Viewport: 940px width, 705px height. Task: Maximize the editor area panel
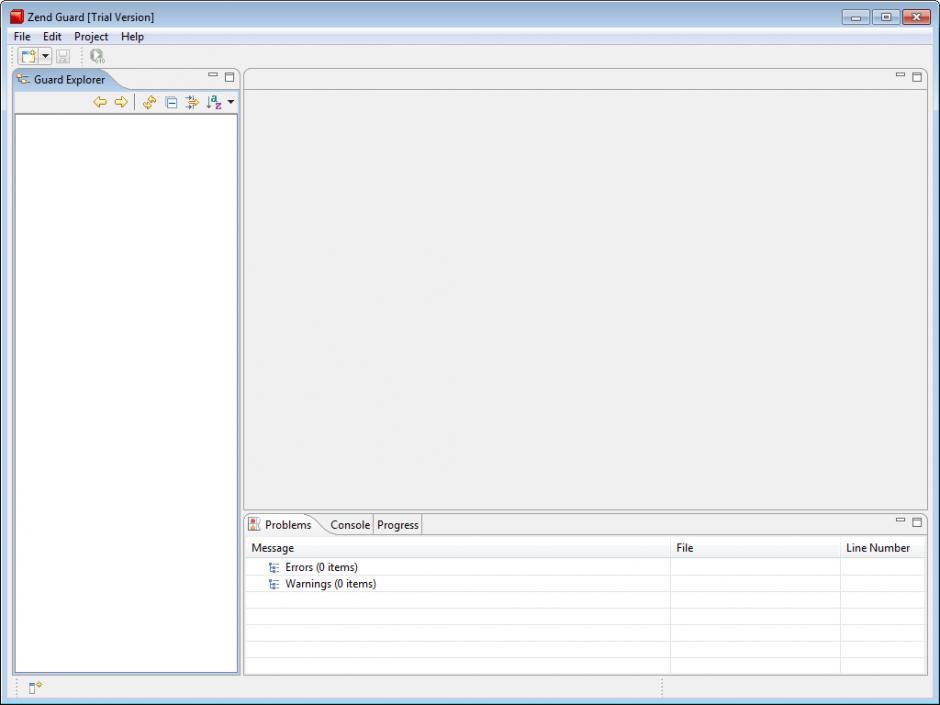click(x=917, y=77)
